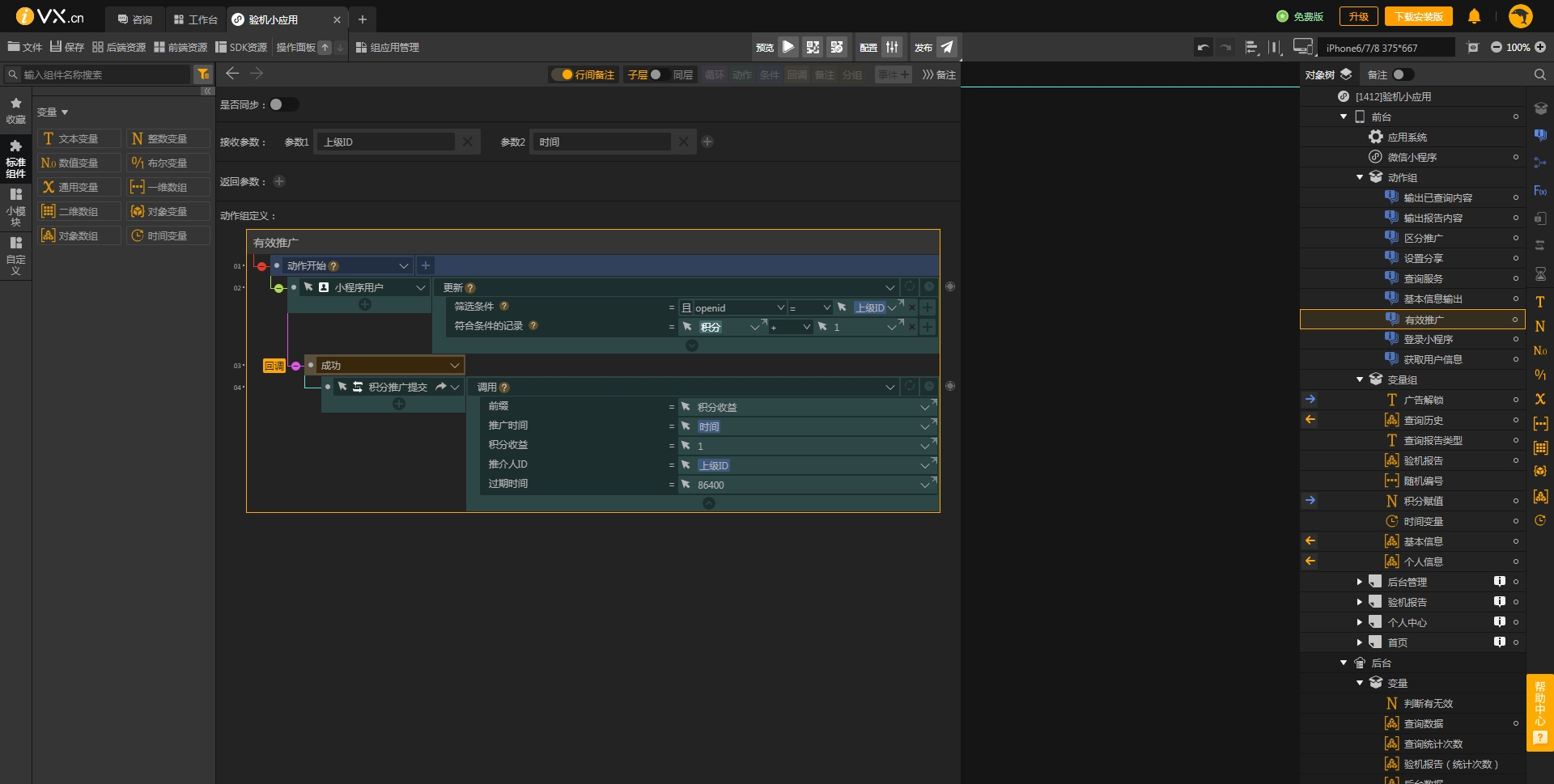Image resolution: width=1554 pixels, height=784 pixels.
Task: Open the SDK资源 menu
Action: pos(241,47)
